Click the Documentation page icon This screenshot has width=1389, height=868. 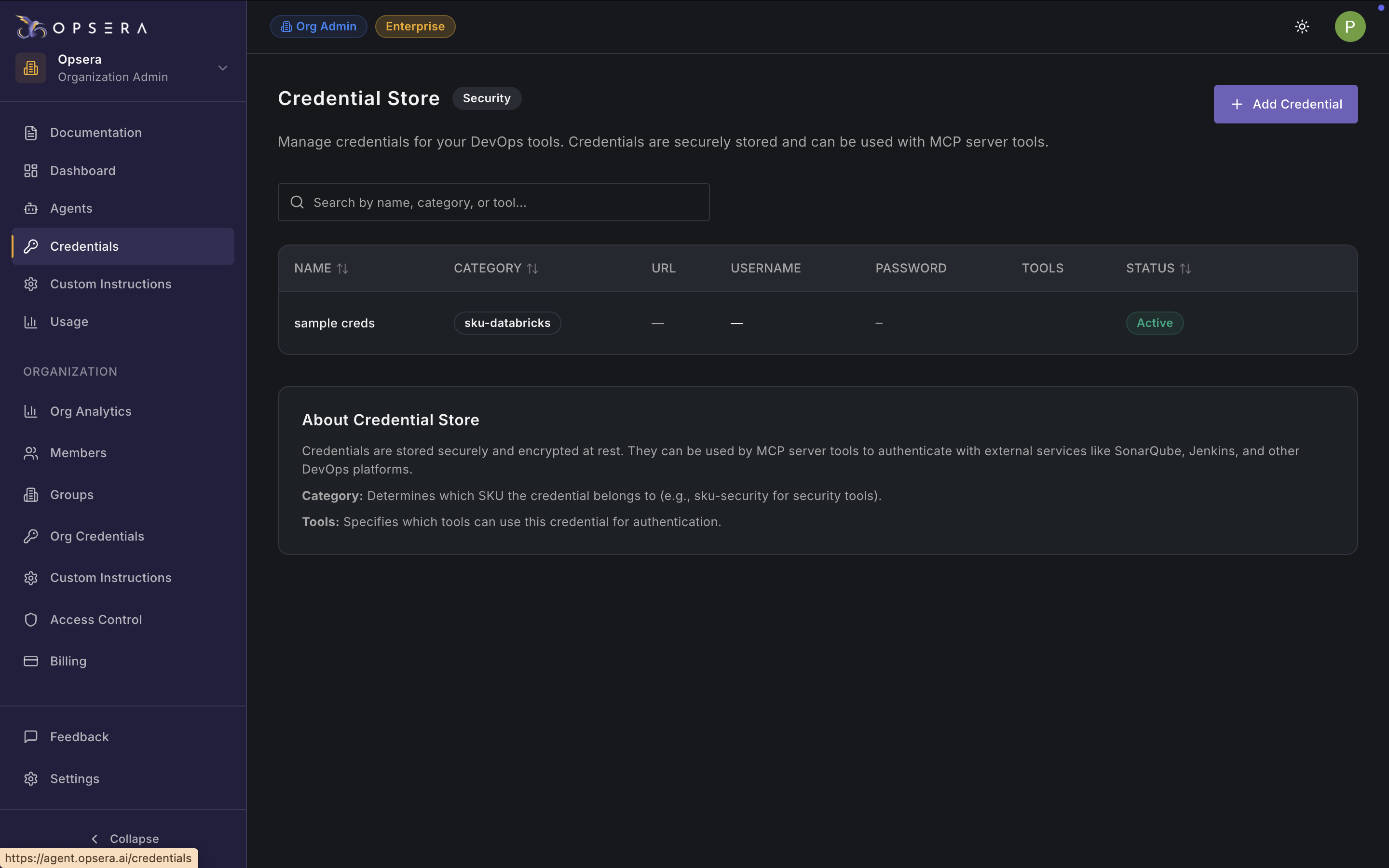click(x=31, y=133)
